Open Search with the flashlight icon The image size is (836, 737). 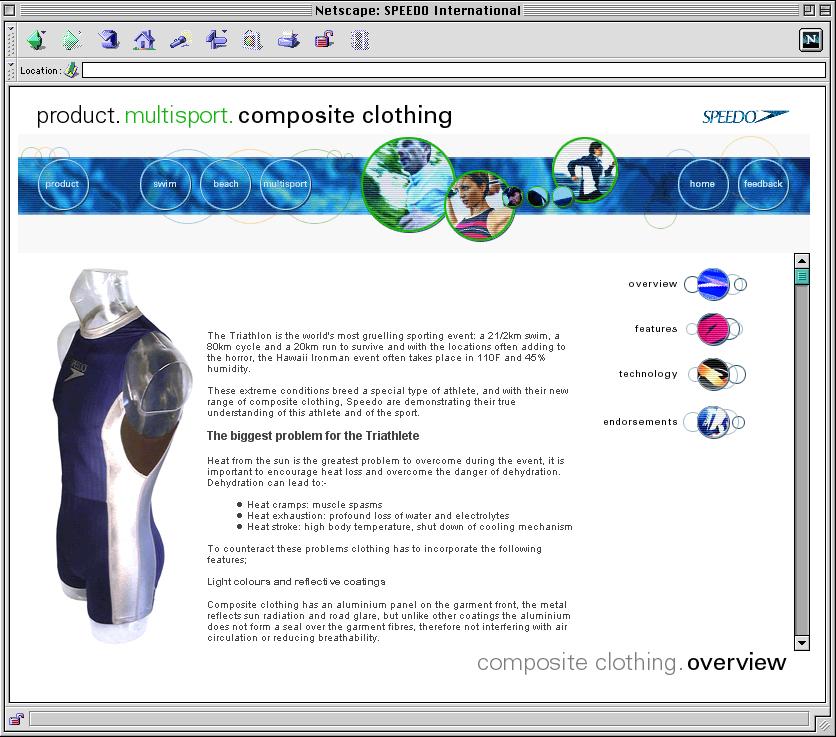[x=181, y=40]
